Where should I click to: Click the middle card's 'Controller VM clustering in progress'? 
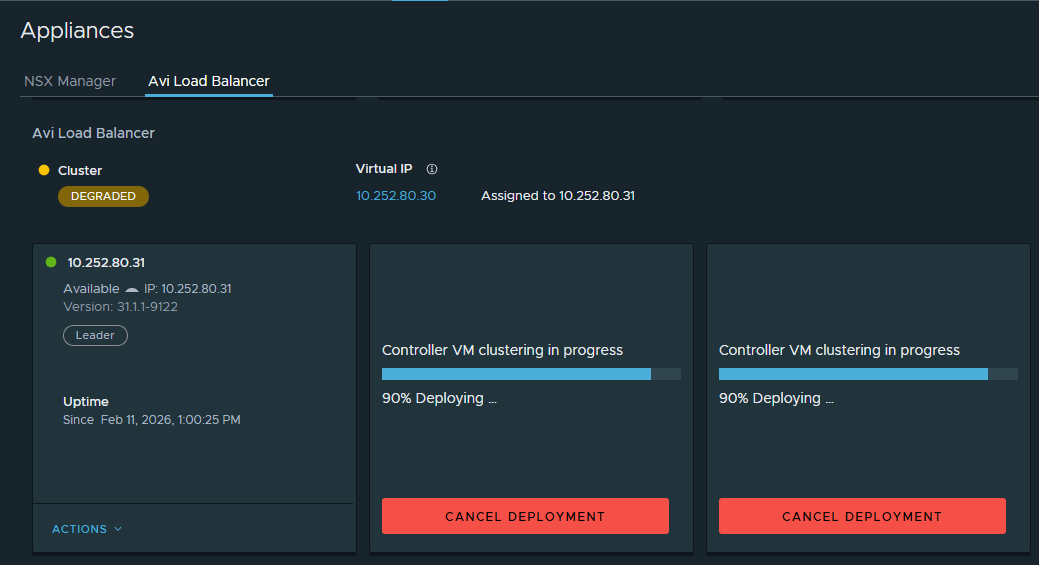(502, 350)
